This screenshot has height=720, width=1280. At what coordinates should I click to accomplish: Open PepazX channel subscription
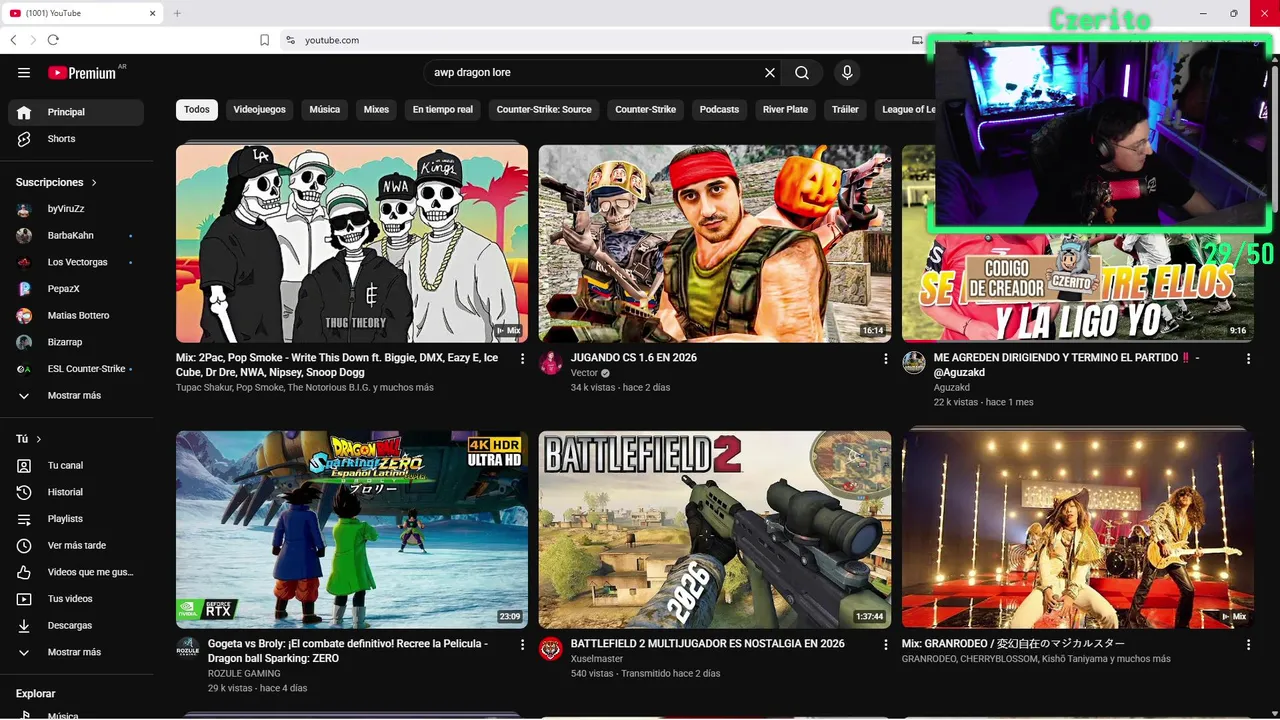(76, 289)
